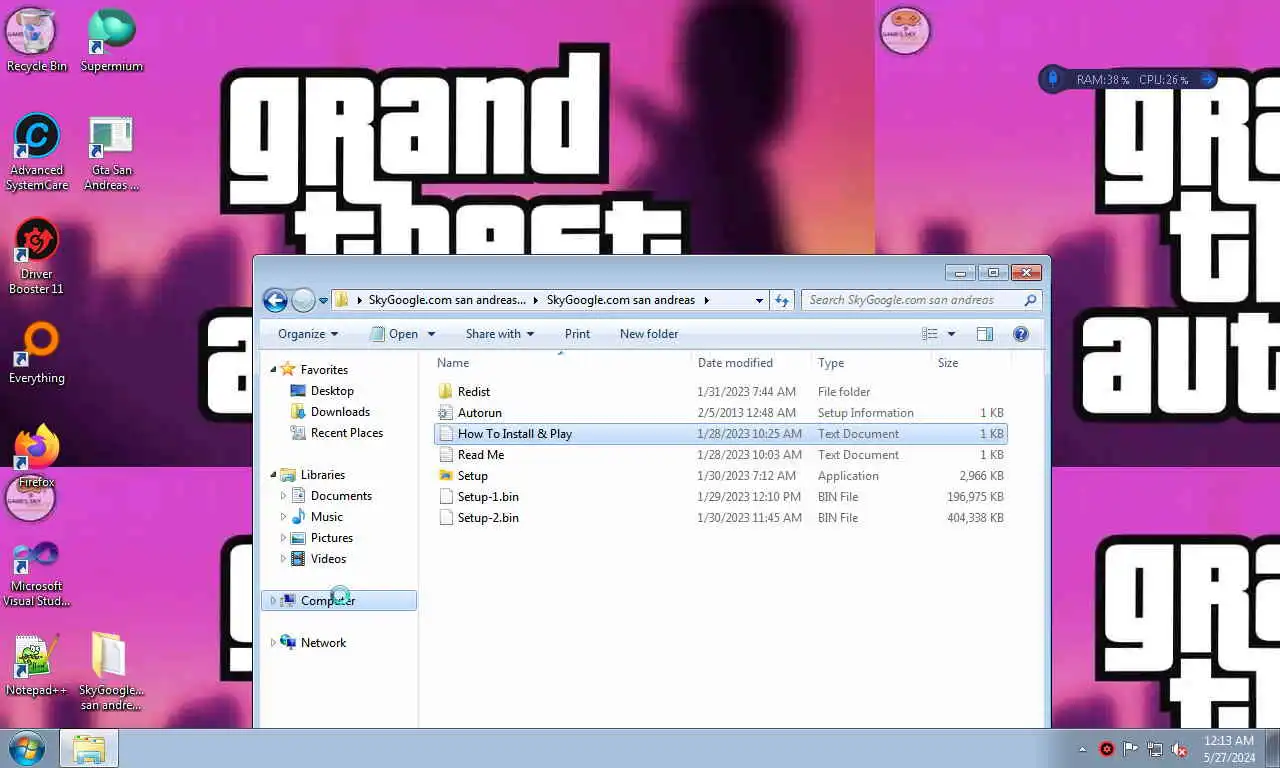
Task: Select the Redist folder icon
Action: pos(446,392)
